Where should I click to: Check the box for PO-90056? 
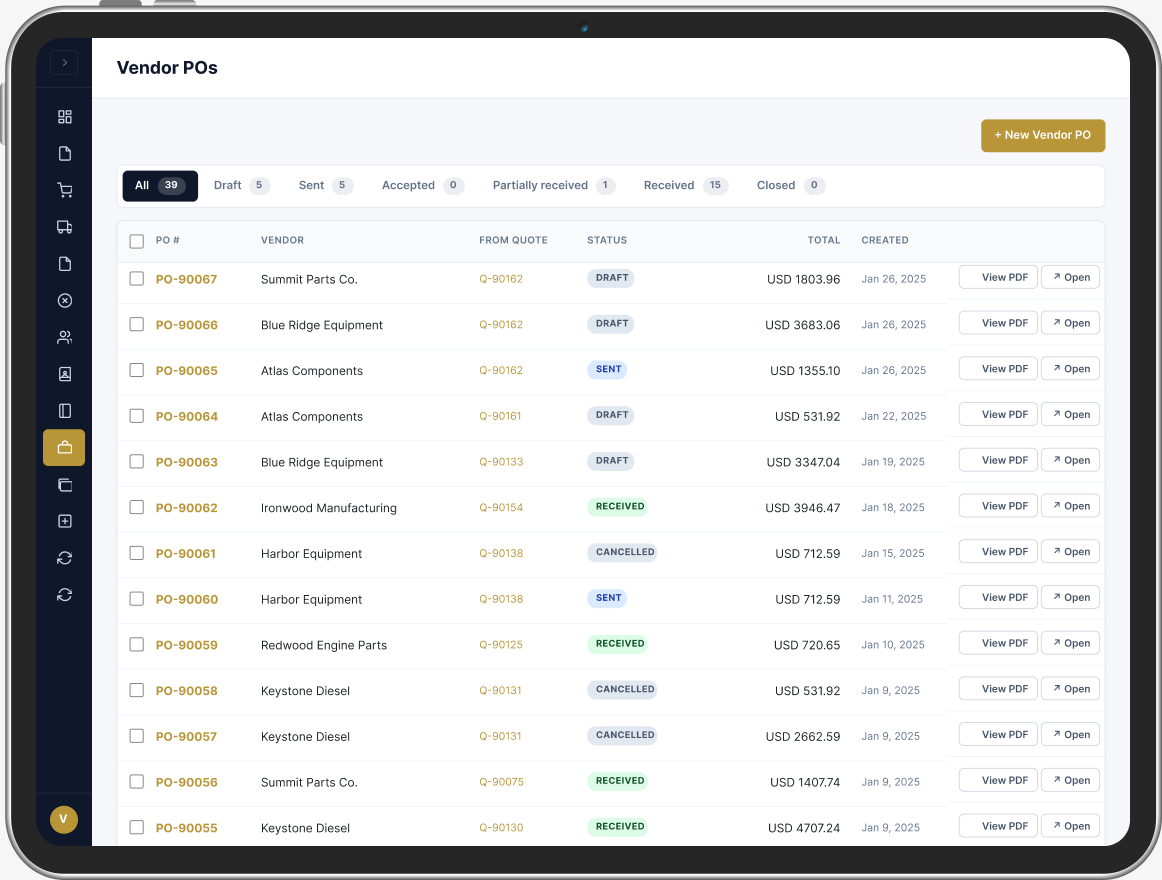(136, 781)
